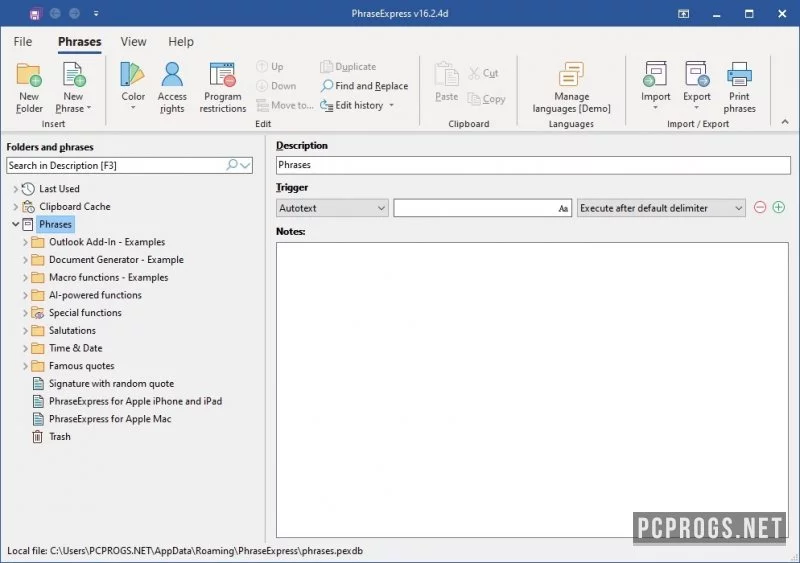Open Execute after default delimiter dropdown
Screen dimensions: 800x563
(x=661, y=208)
